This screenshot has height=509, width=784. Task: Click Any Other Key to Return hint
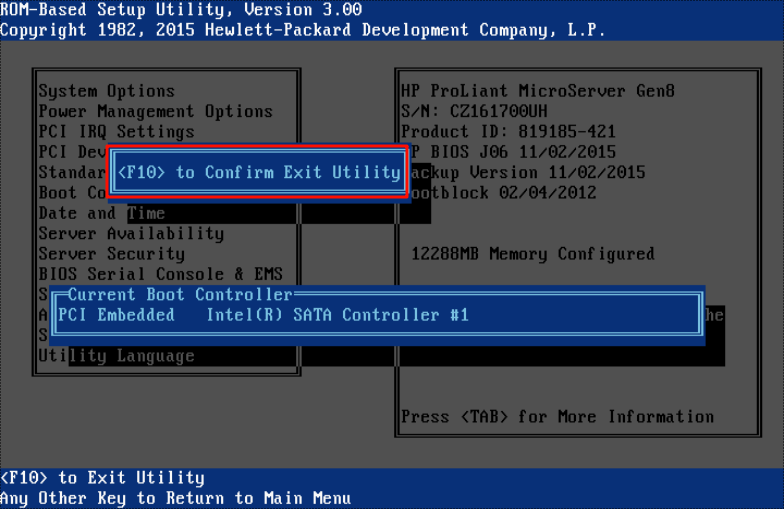click(x=176, y=498)
